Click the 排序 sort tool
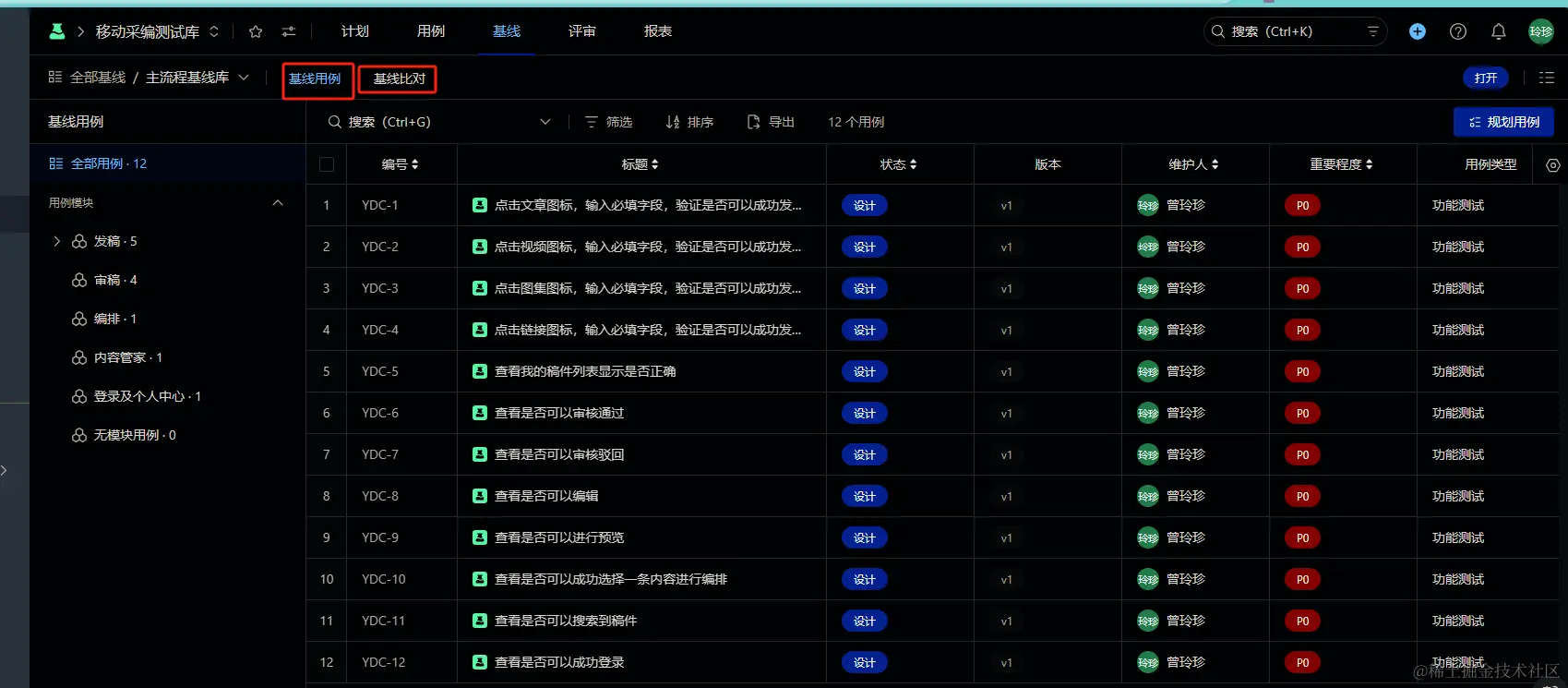The width and height of the screenshot is (1568, 688). [689, 122]
